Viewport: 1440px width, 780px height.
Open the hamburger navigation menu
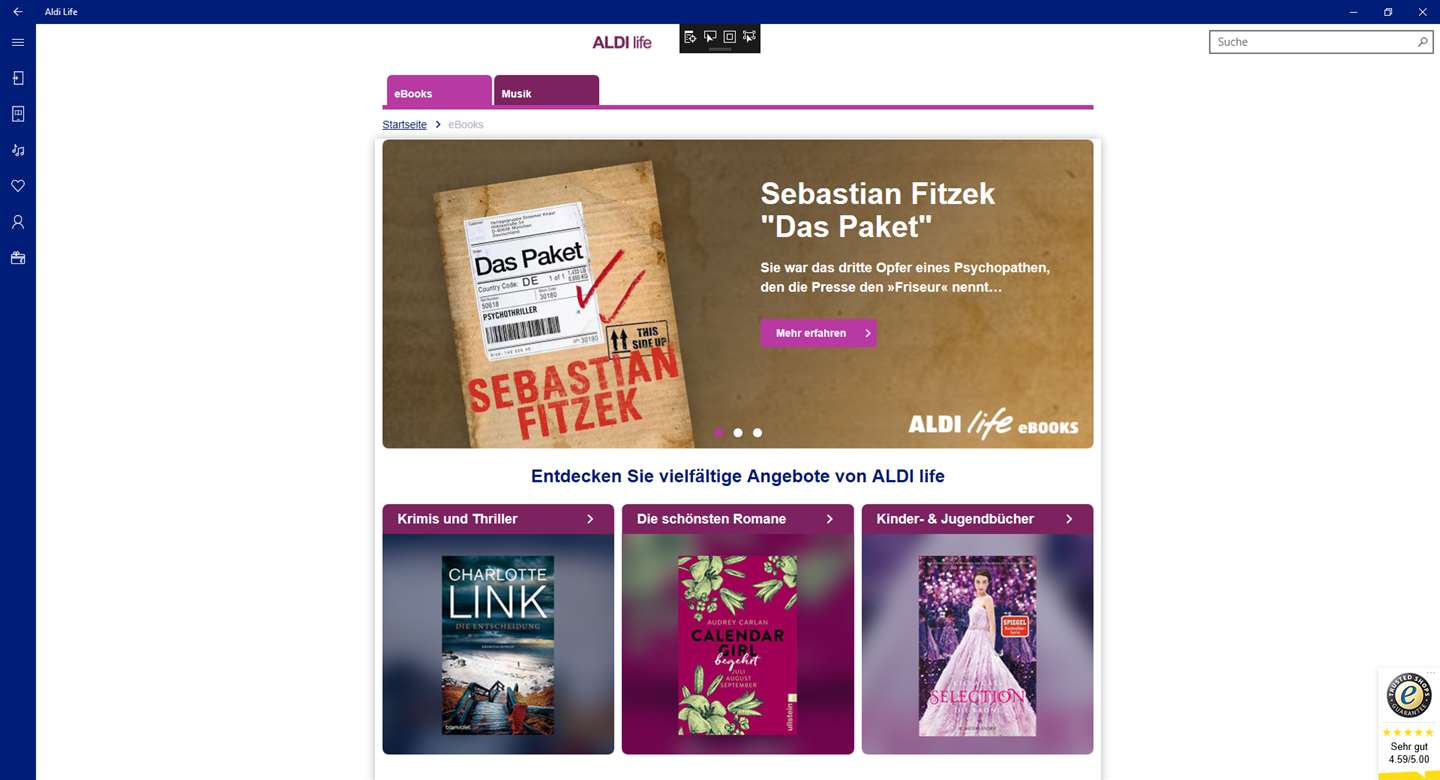[17, 42]
